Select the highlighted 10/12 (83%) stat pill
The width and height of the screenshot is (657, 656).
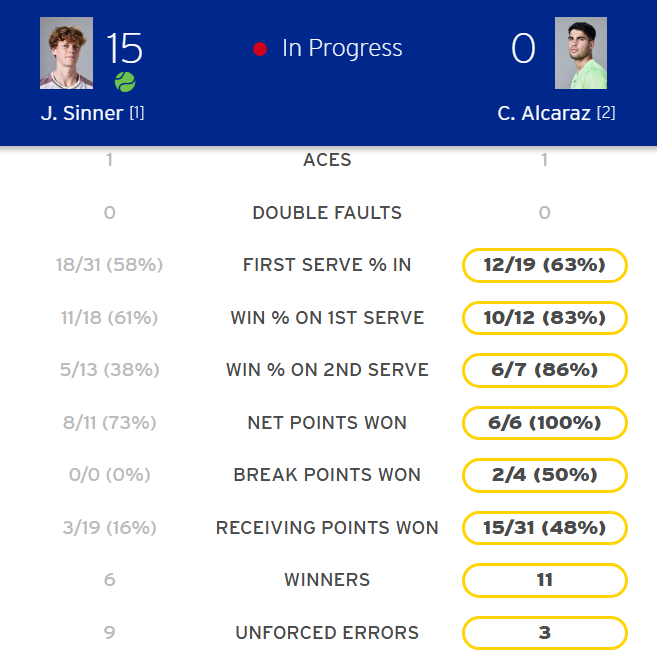545,318
